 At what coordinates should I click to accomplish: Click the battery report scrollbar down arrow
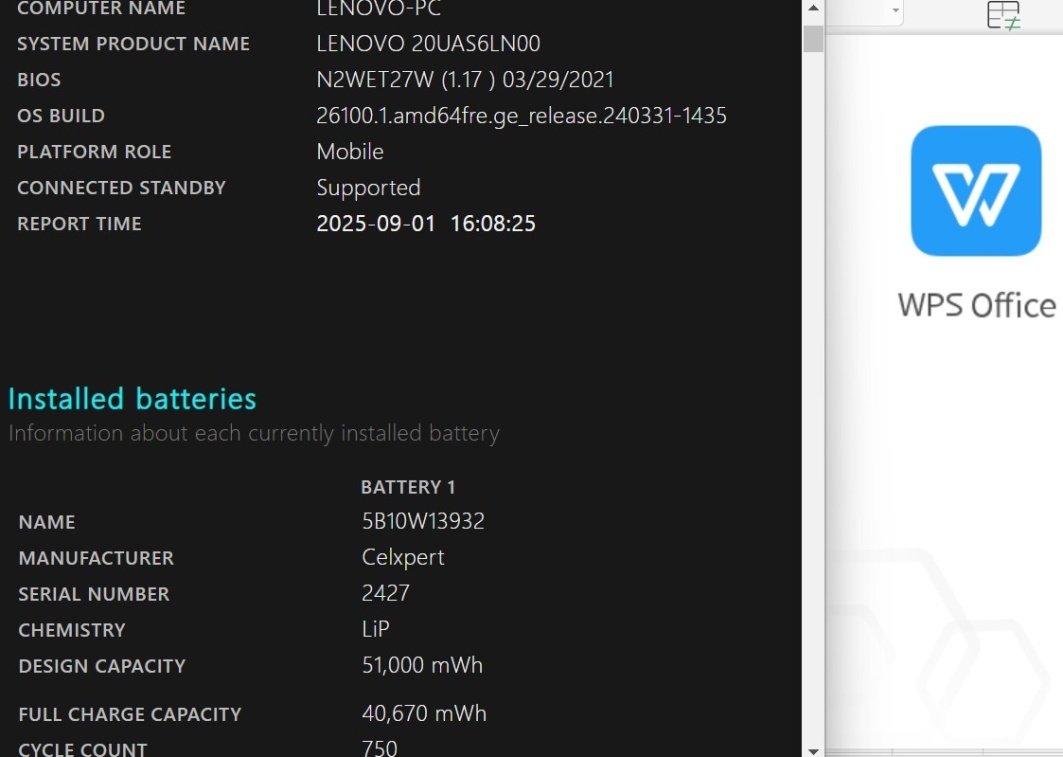(x=813, y=750)
